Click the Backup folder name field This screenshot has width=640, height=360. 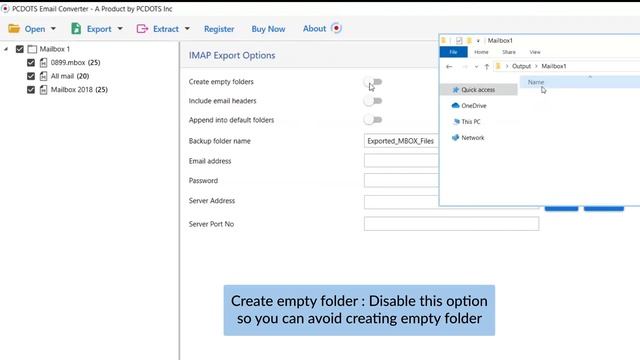click(x=401, y=141)
